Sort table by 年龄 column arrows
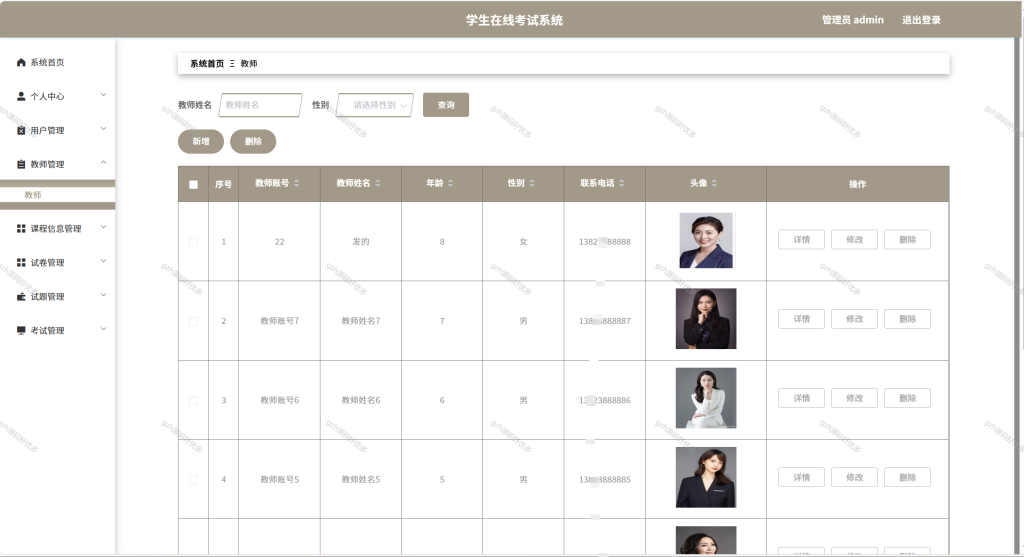This screenshot has width=1024, height=557. coord(451,183)
